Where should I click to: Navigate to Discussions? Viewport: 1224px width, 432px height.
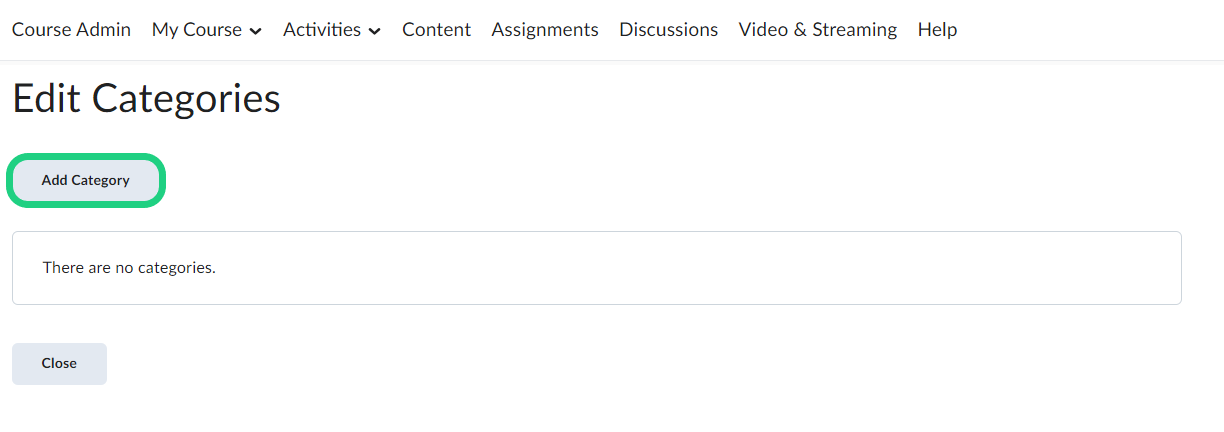tap(668, 30)
